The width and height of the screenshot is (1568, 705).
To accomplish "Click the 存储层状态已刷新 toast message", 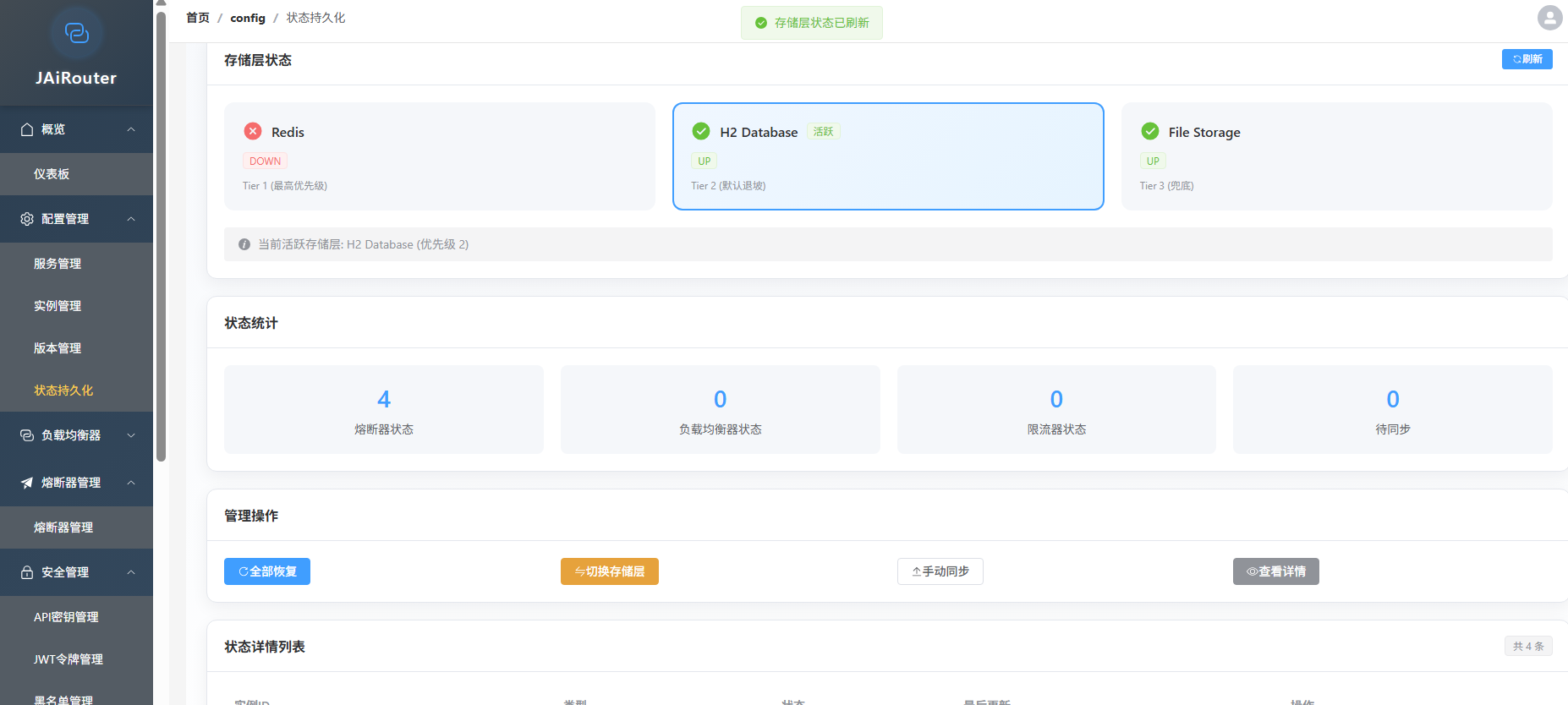I will (812, 23).
